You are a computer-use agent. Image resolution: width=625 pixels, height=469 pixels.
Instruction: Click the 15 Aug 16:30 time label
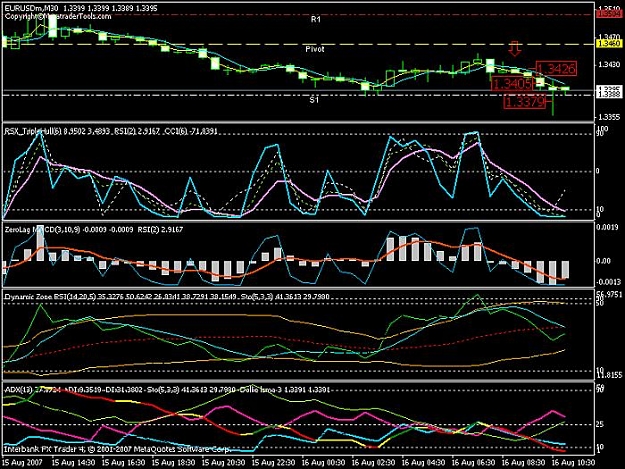tap(123, 463)
